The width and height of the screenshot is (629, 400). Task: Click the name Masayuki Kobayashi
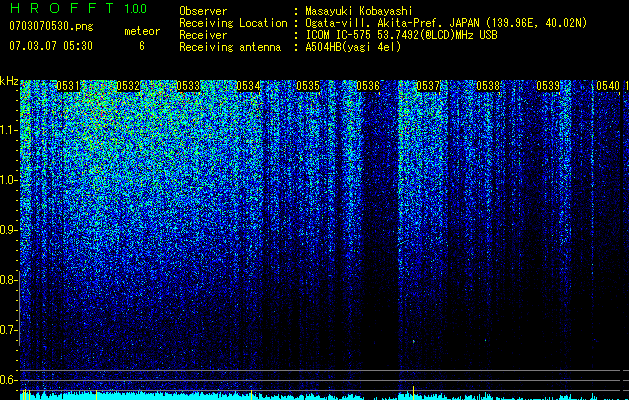(x=359, y=11)
